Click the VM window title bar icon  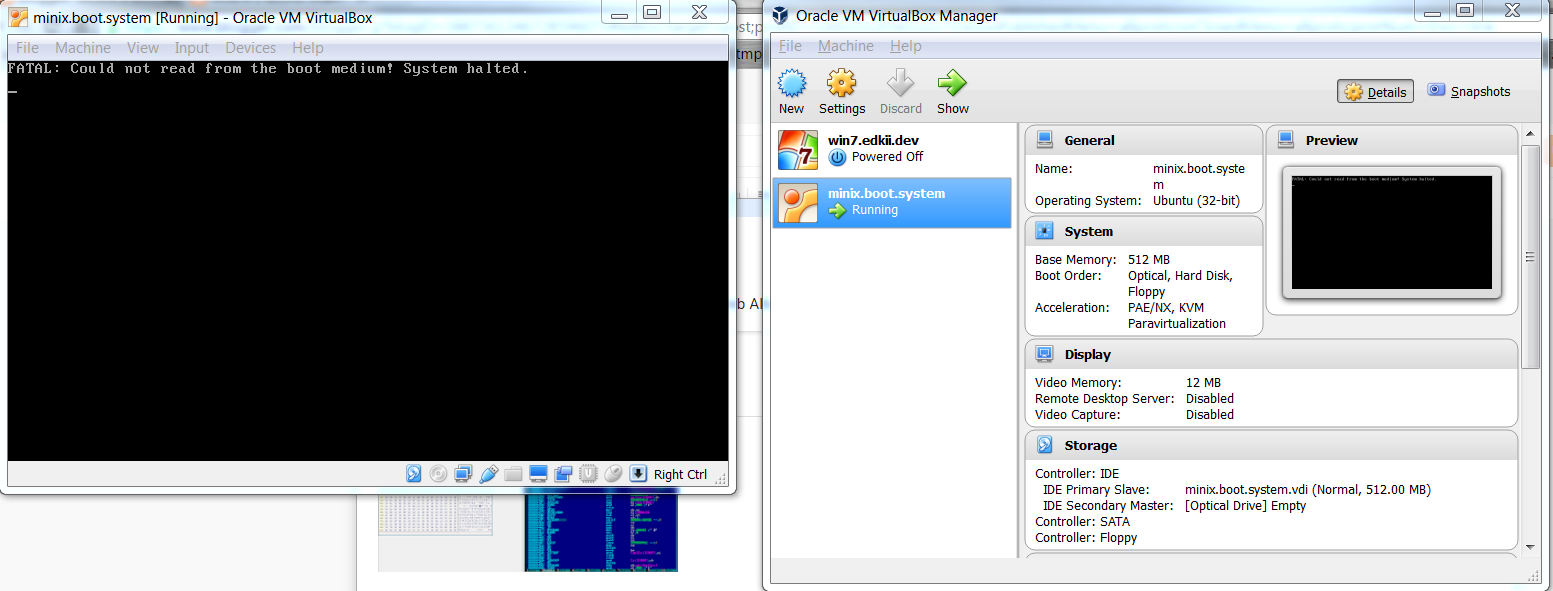click(x=18, y=16)
